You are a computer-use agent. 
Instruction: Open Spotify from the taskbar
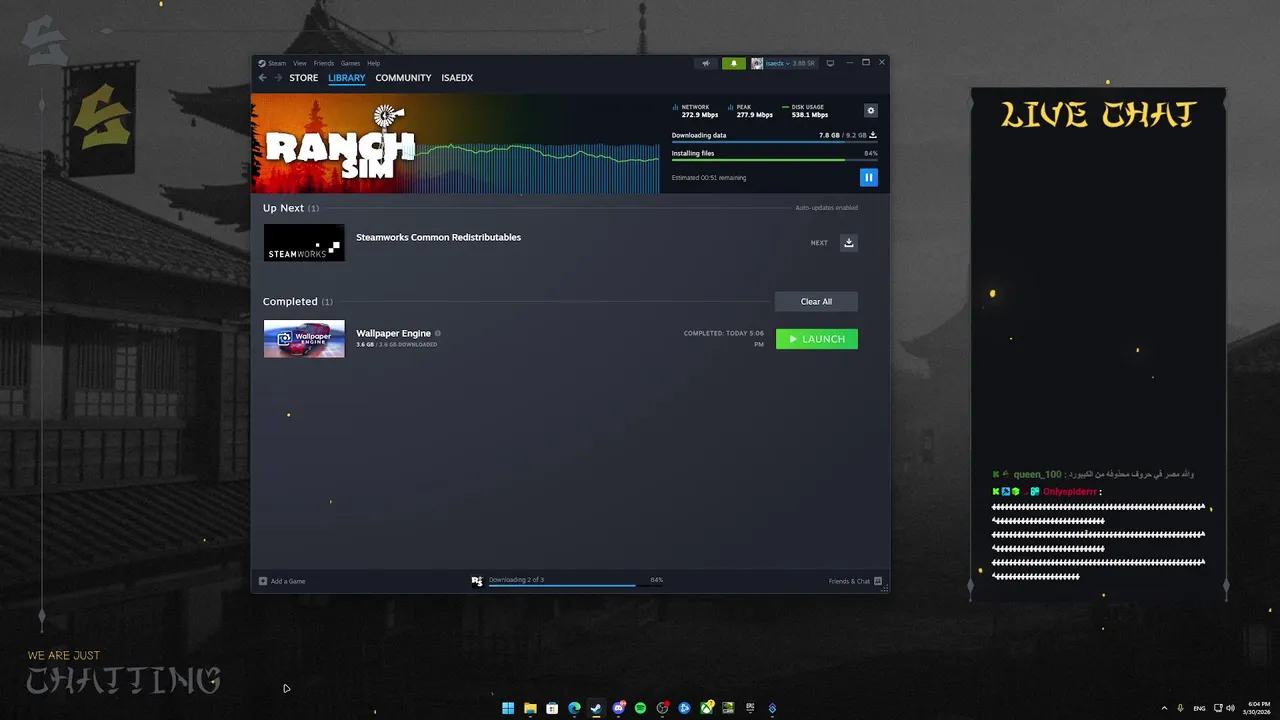click(x=640, y=708)
